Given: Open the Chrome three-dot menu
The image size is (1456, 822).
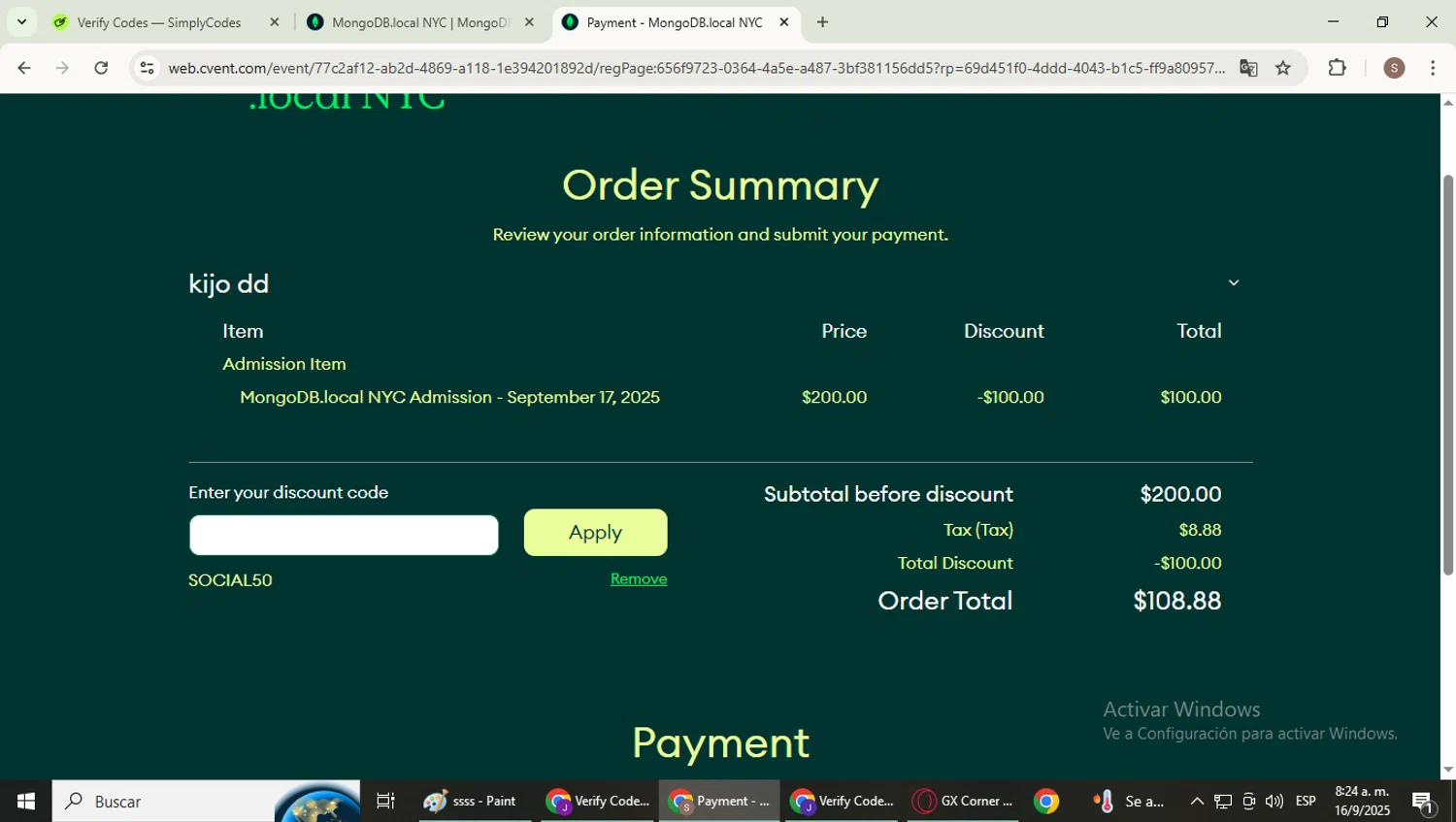Looking at the screenshot, I should tap(1433, 68).
